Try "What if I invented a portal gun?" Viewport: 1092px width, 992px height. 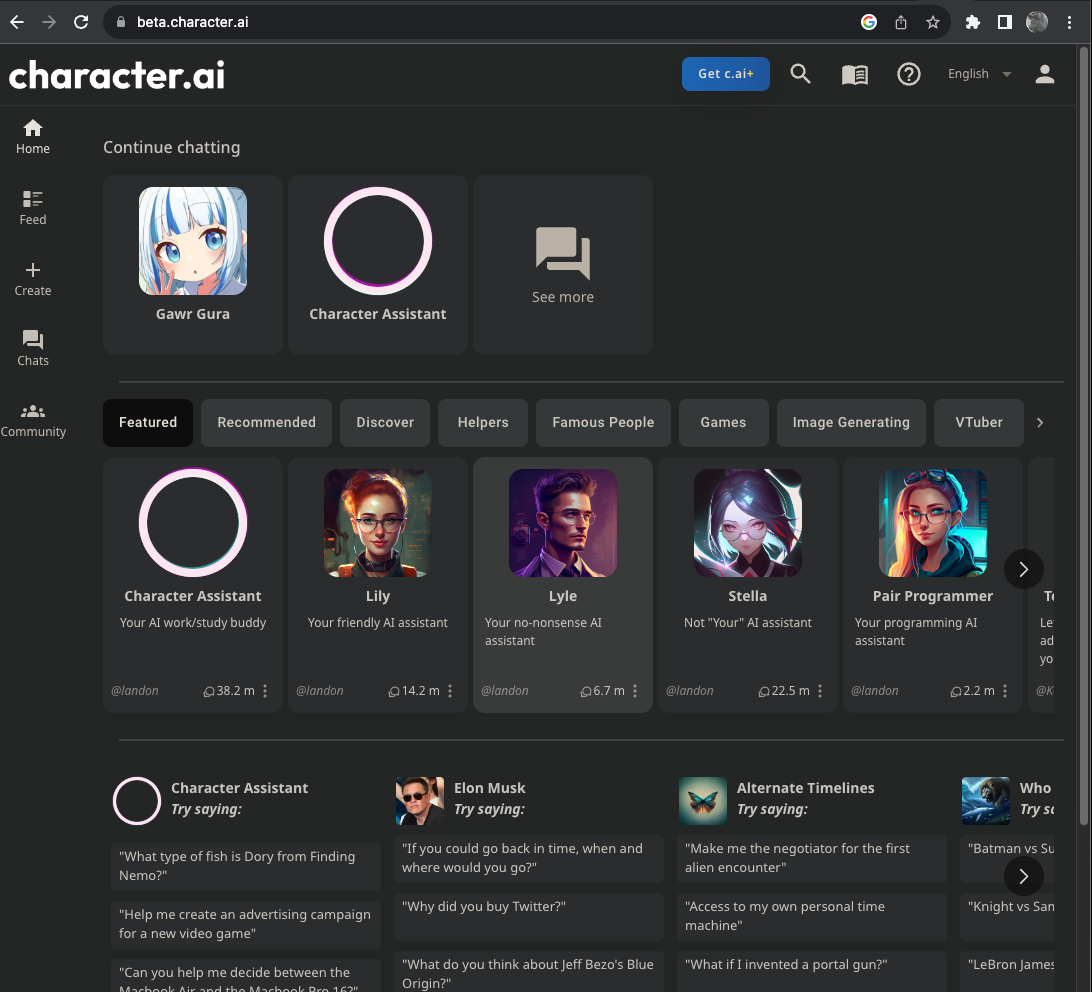coord(811,972)
